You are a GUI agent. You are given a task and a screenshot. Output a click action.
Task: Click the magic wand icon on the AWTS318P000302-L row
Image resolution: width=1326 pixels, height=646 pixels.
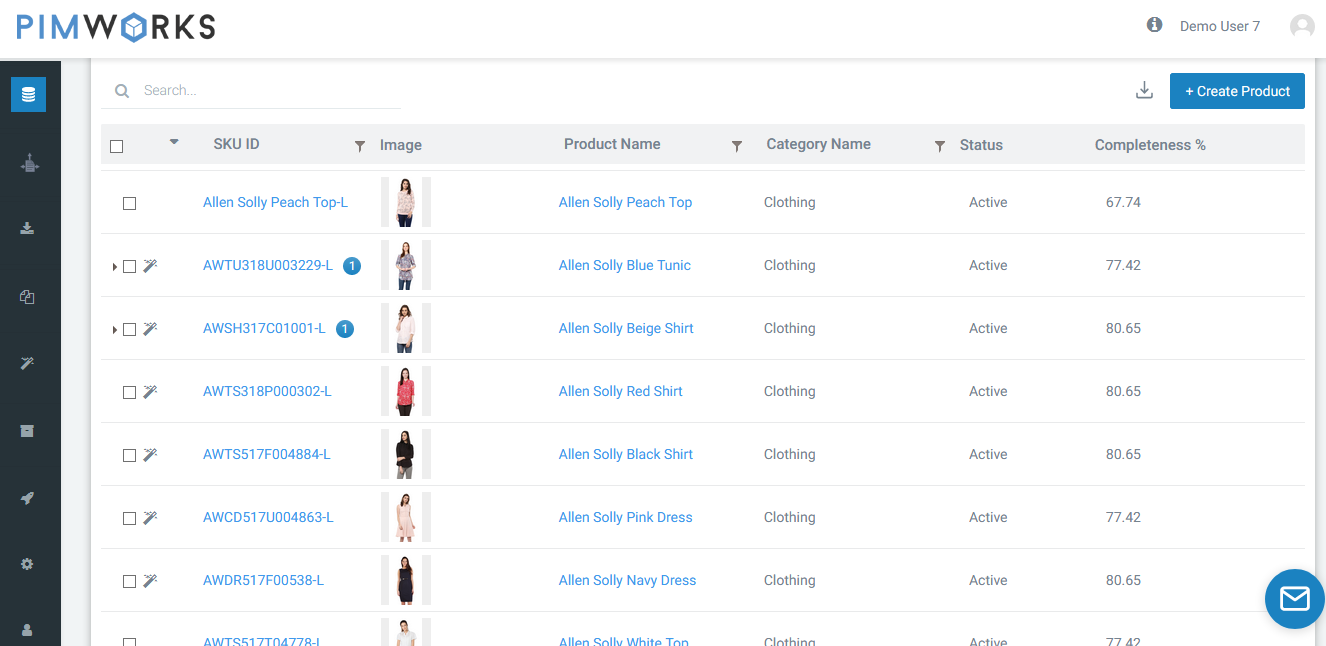150,392
